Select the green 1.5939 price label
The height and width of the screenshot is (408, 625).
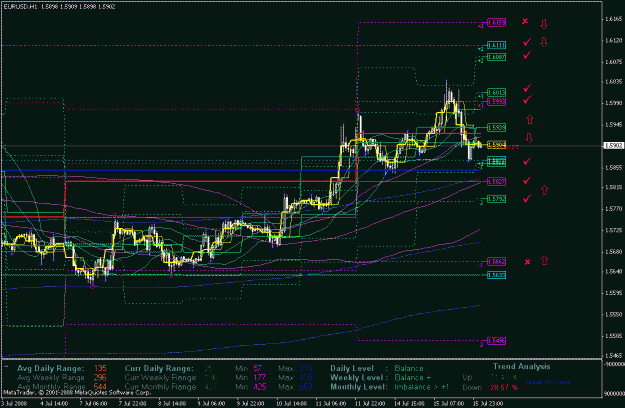point(497,128)
